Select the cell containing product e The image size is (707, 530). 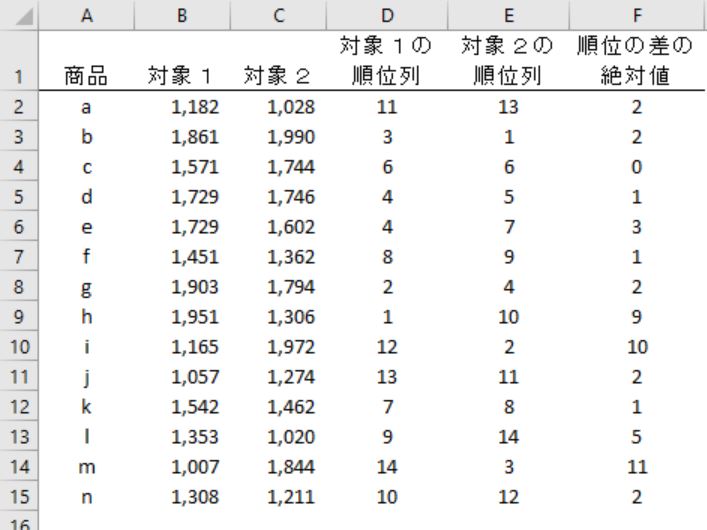pos(86,226)
